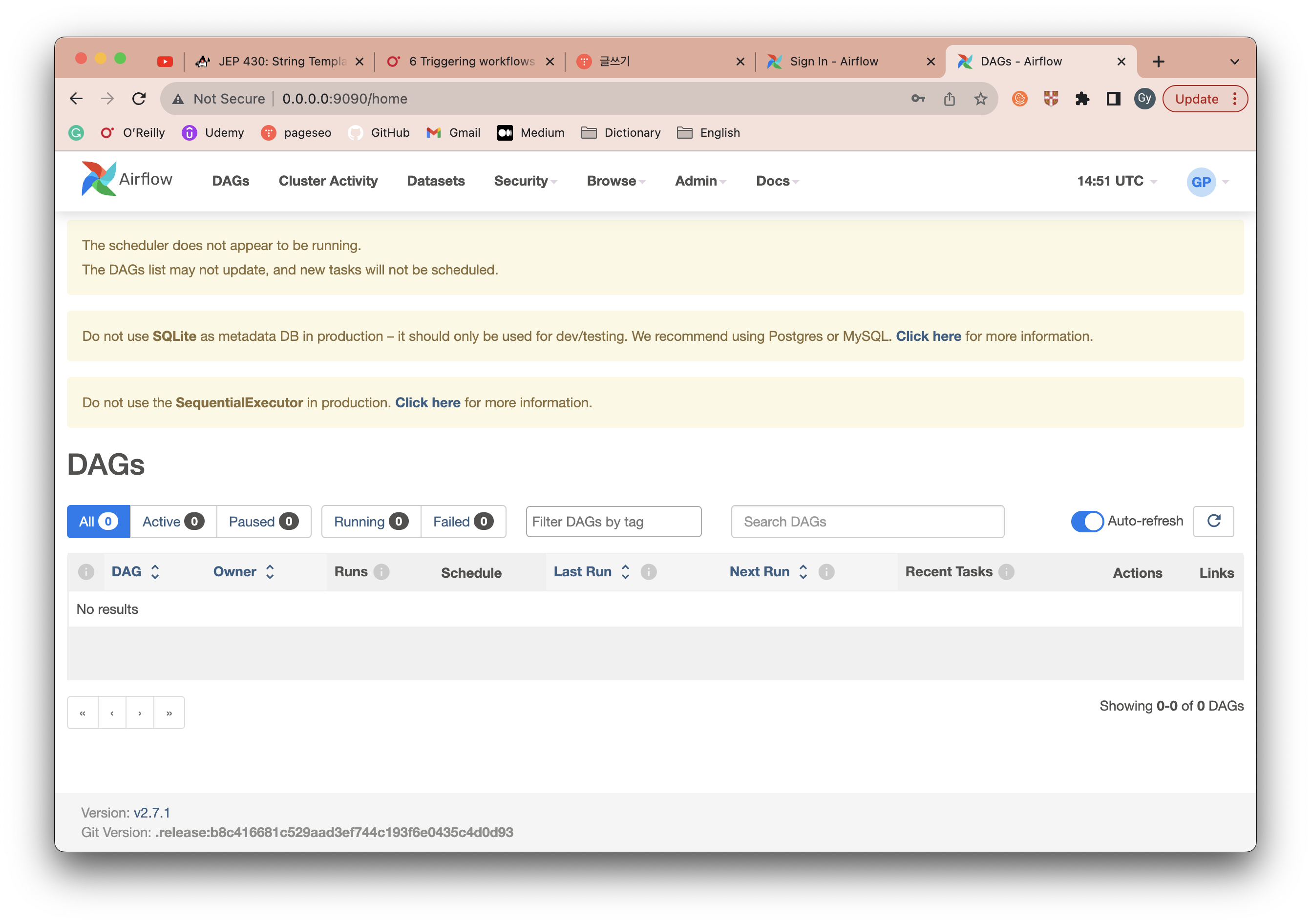This screenshot has width=1311, height=924.
Task: Click info icon beside Recent Tasks header
Action: click(1006, 572)
